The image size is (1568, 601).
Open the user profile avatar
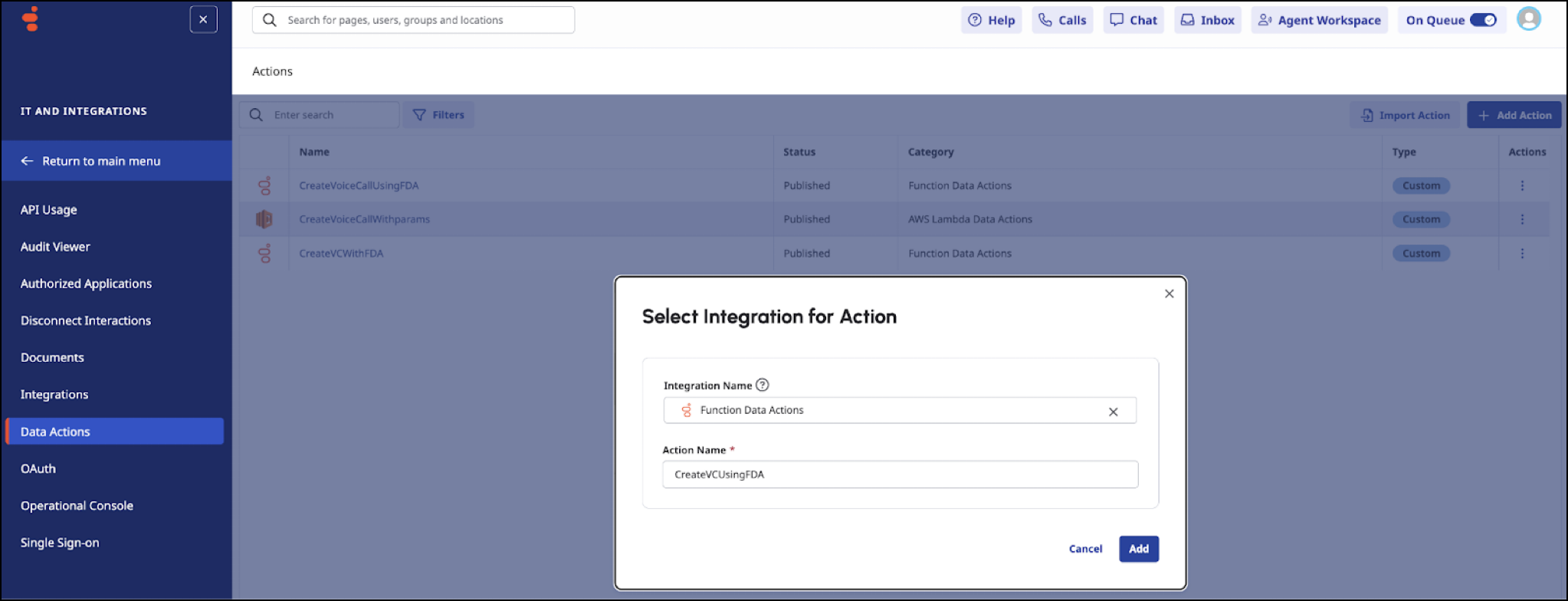[1528, 19]
